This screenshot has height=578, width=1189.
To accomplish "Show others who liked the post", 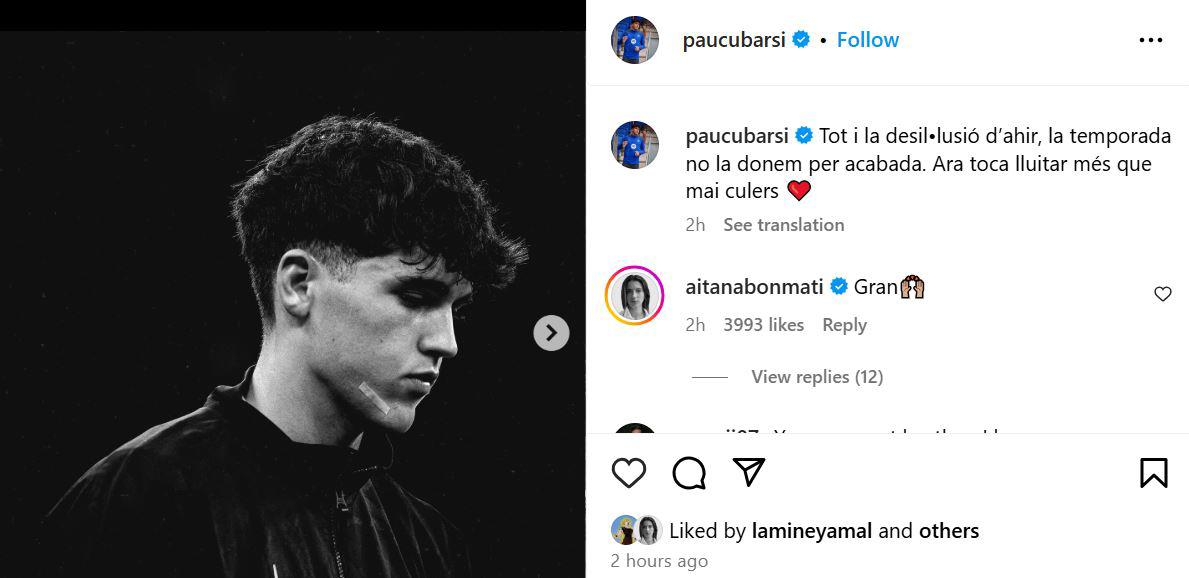I will coord(948,531).
